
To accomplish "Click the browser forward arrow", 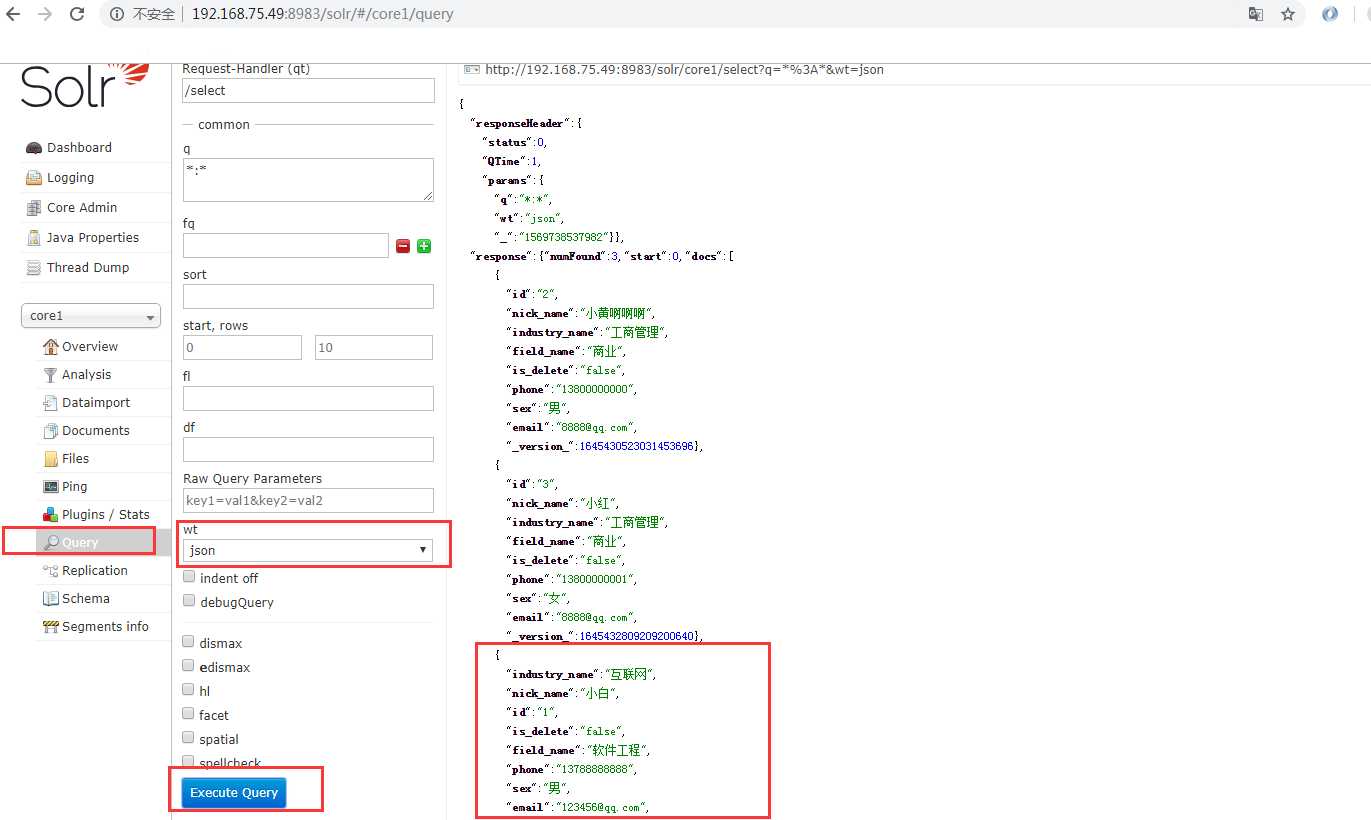I will [45, 15].
